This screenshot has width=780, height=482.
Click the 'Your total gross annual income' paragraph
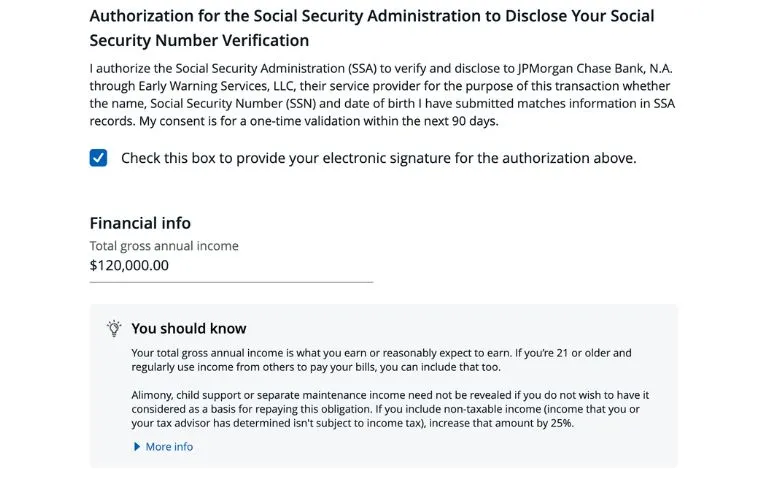381,360
